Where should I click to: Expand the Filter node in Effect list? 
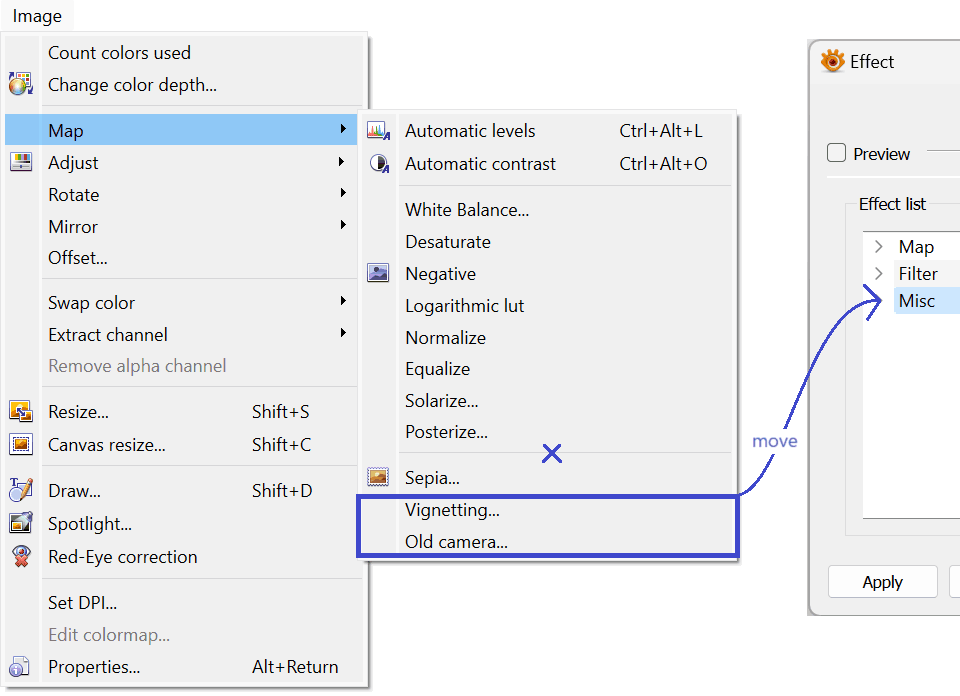point(879,274)
